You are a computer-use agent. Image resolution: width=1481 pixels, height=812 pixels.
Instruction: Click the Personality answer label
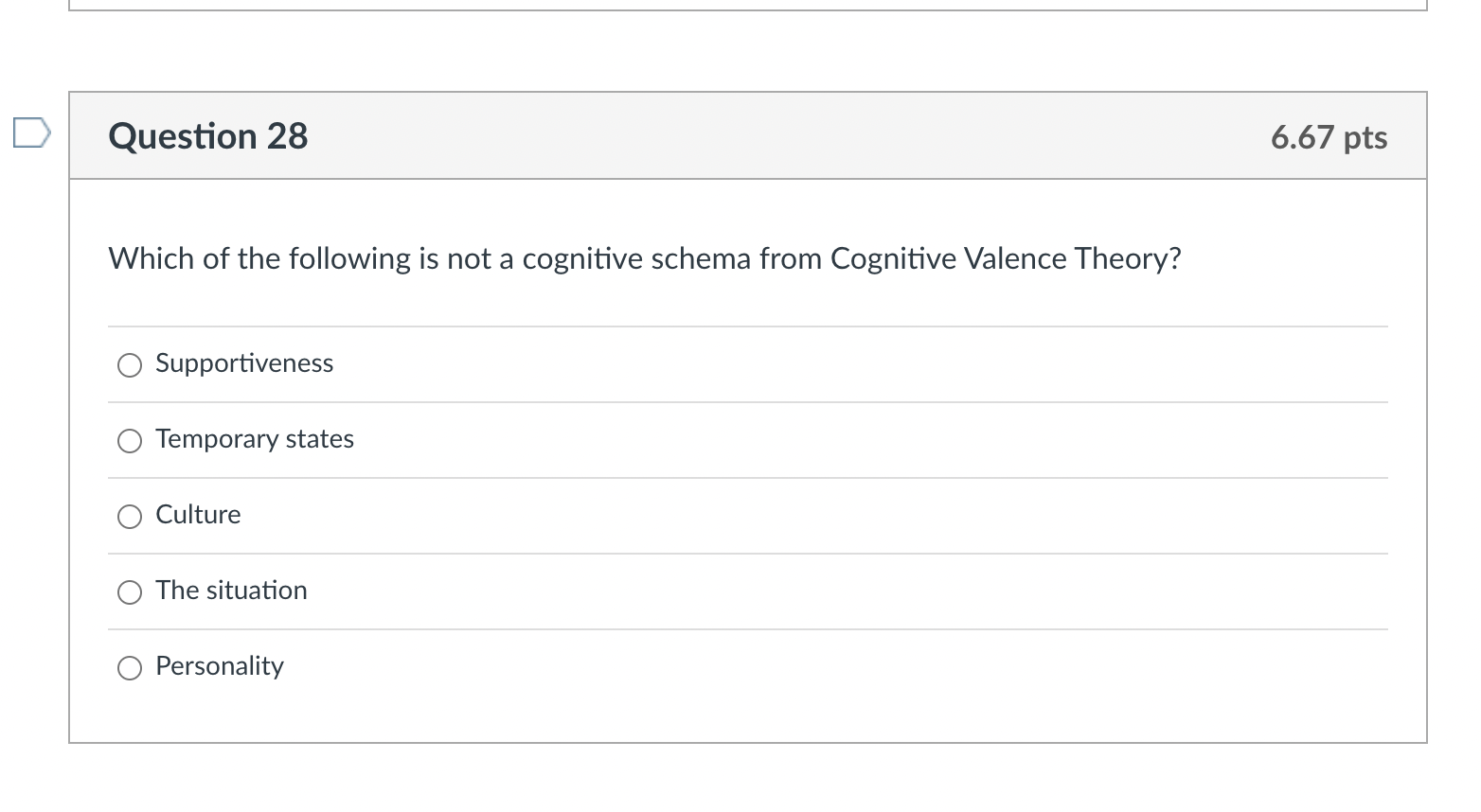pyautogui.click(x=219, y=665)
